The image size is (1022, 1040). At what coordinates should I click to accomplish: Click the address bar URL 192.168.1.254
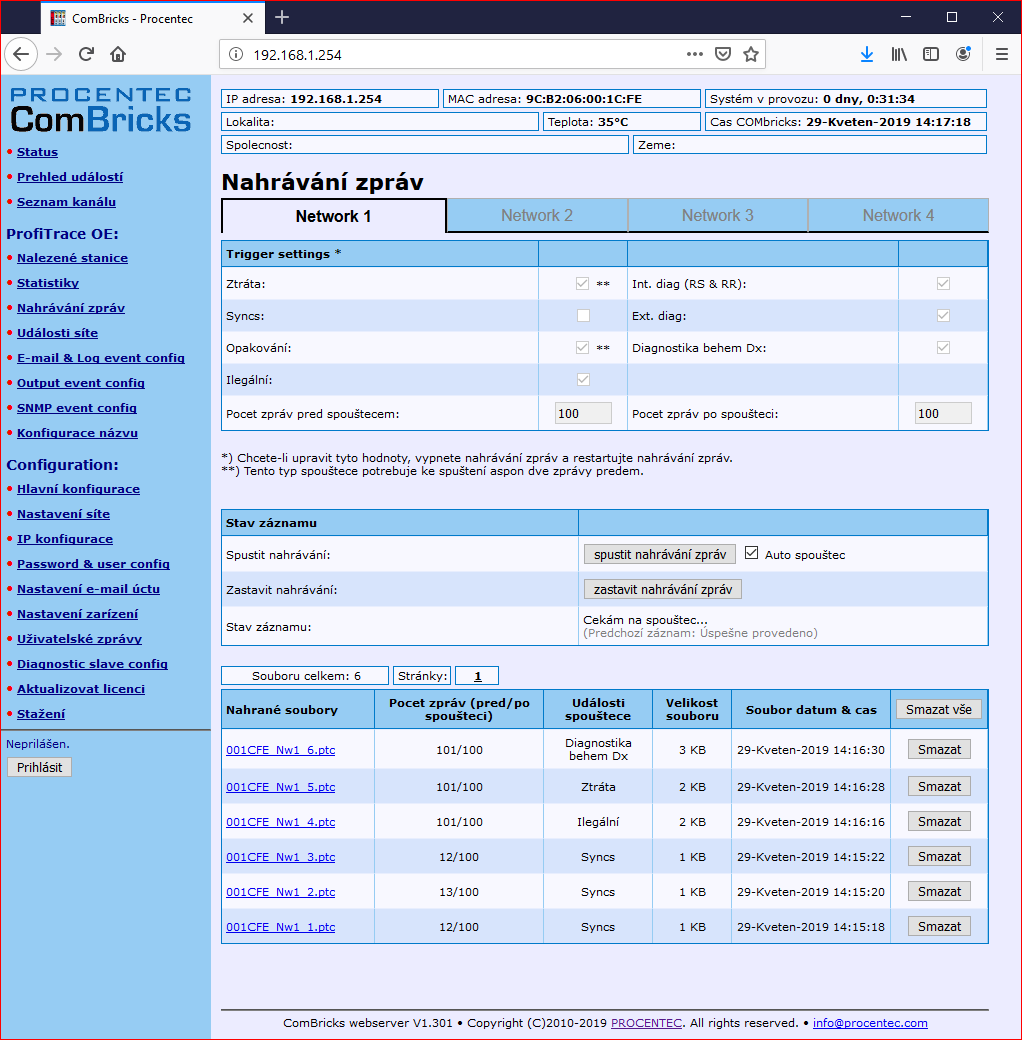pos(297,55)
